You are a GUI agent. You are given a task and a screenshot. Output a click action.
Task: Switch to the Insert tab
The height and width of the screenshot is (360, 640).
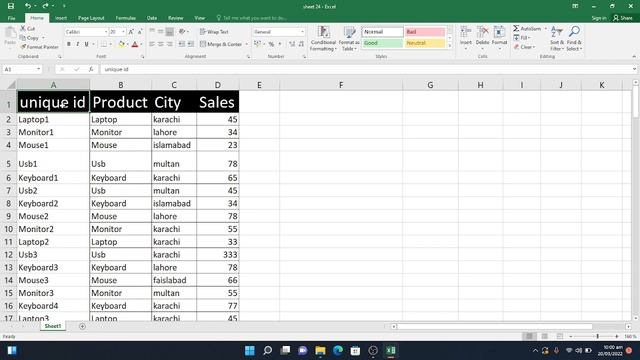[61, 18]
